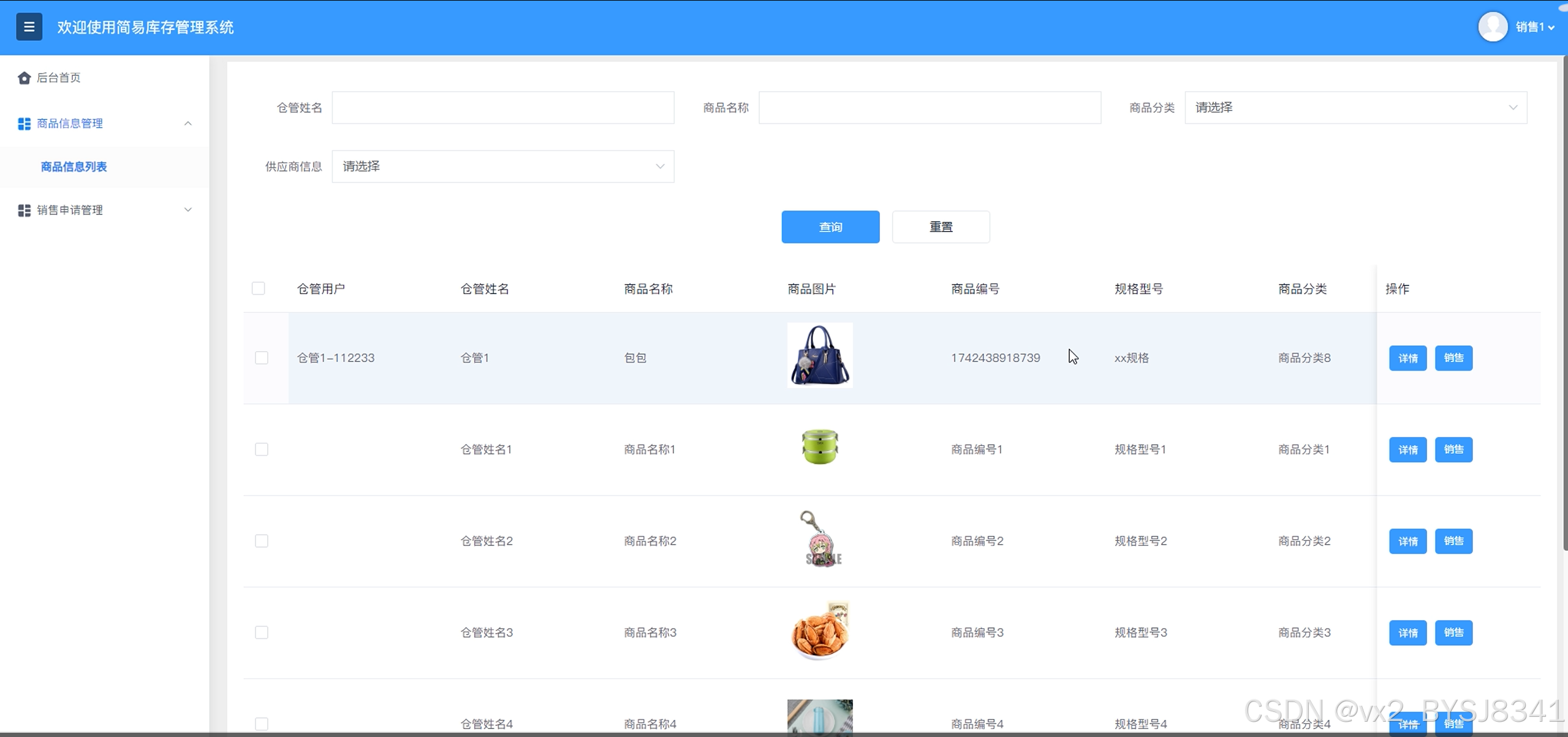Click the 仓管姓名 input field
This screenshot has height=737, width=1568.
502,108
